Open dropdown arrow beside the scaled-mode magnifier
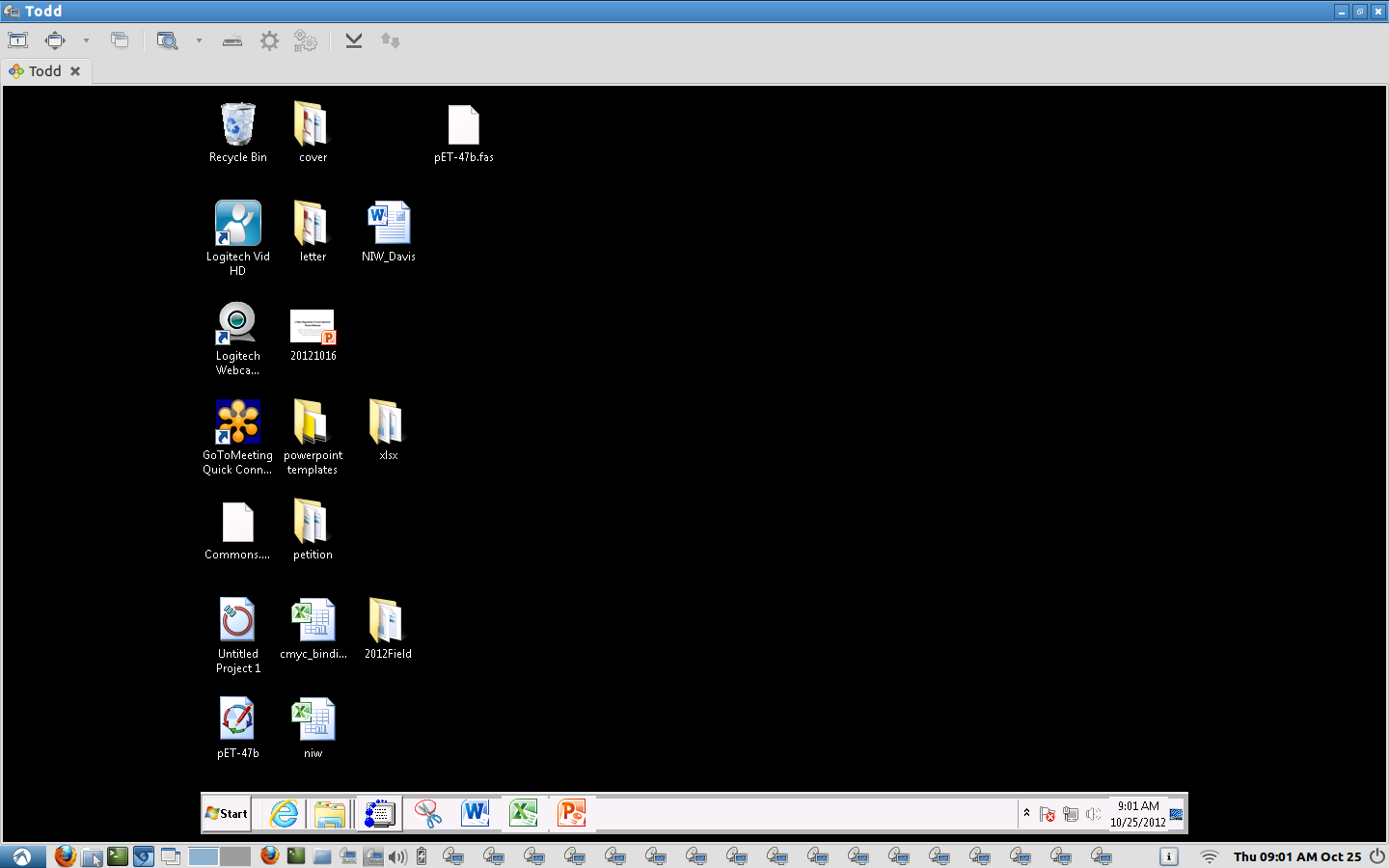Screen dimensions: 1389x868 pyautogui.click(x=199, y=41)
